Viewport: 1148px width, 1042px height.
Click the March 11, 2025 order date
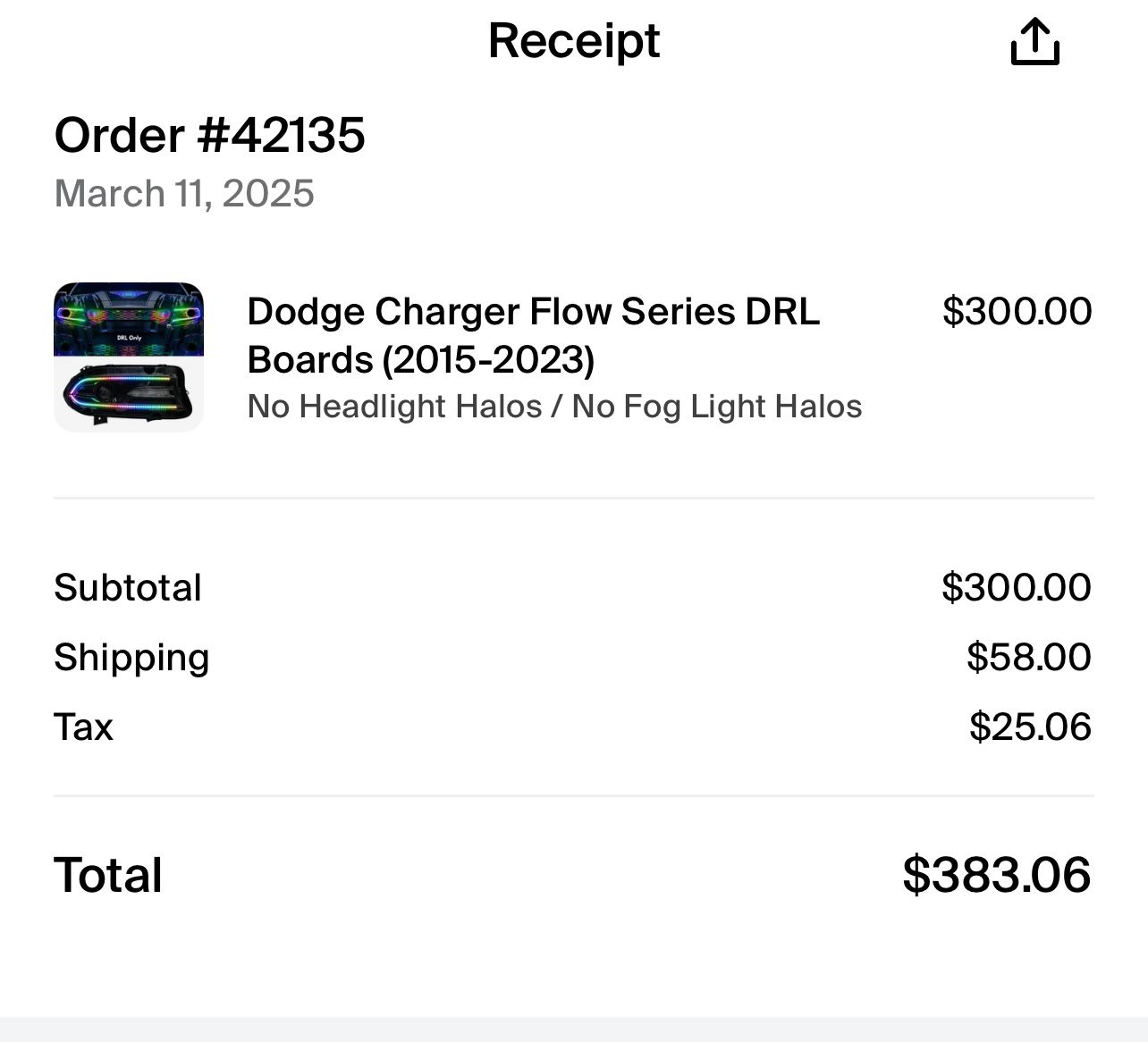pos(184,193)
